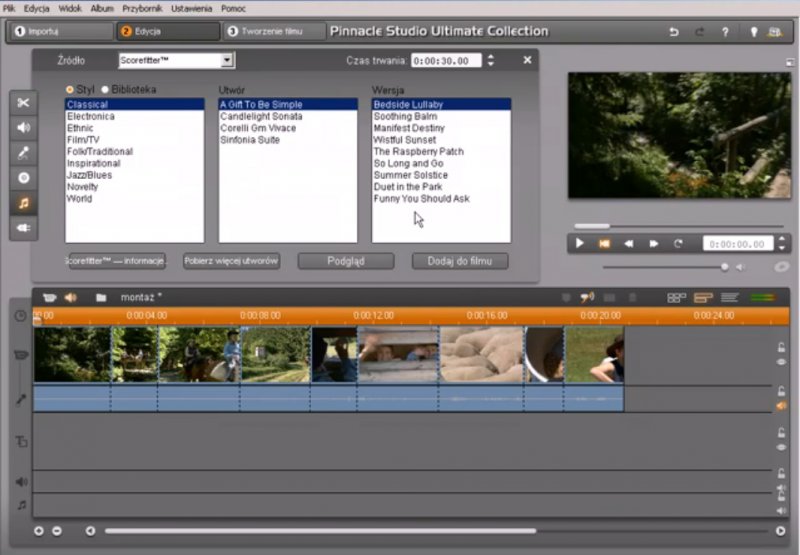Open the Przybornik menu
Image resolution: width=800 pixels, height=555 pixels.
tap(141, 8)
